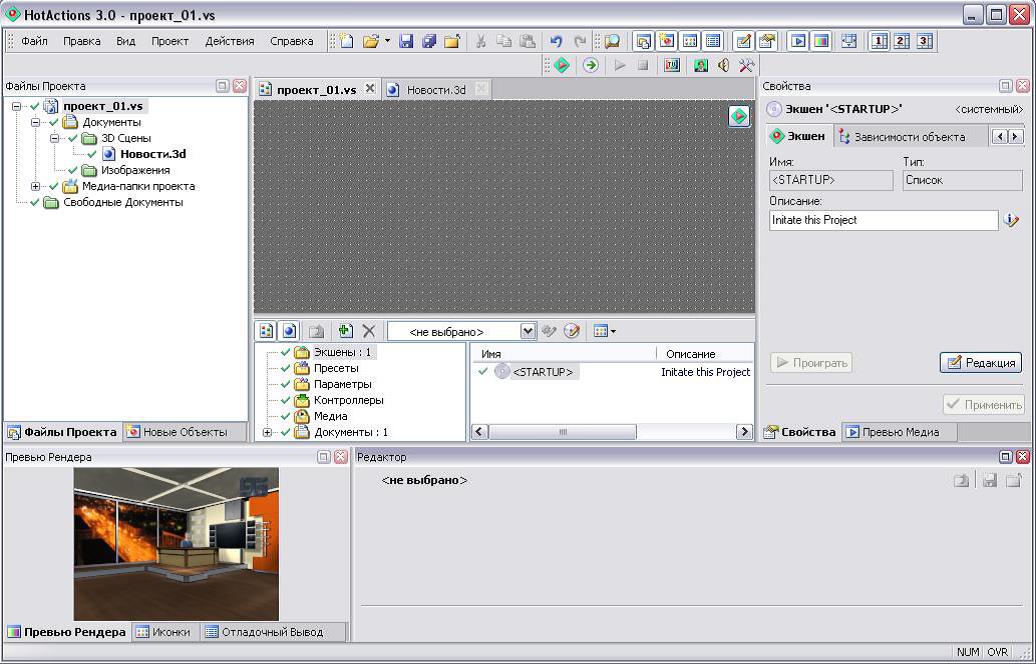Click the Undo arrow in toolbar

point(556,41)
